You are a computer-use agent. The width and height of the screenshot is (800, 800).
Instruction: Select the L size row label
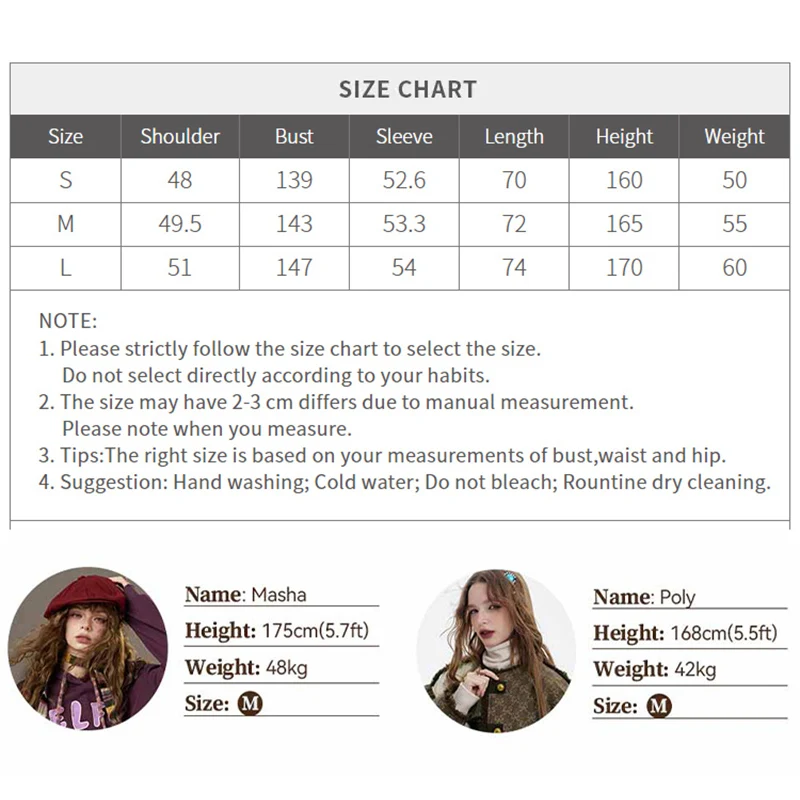pos(66,268)
